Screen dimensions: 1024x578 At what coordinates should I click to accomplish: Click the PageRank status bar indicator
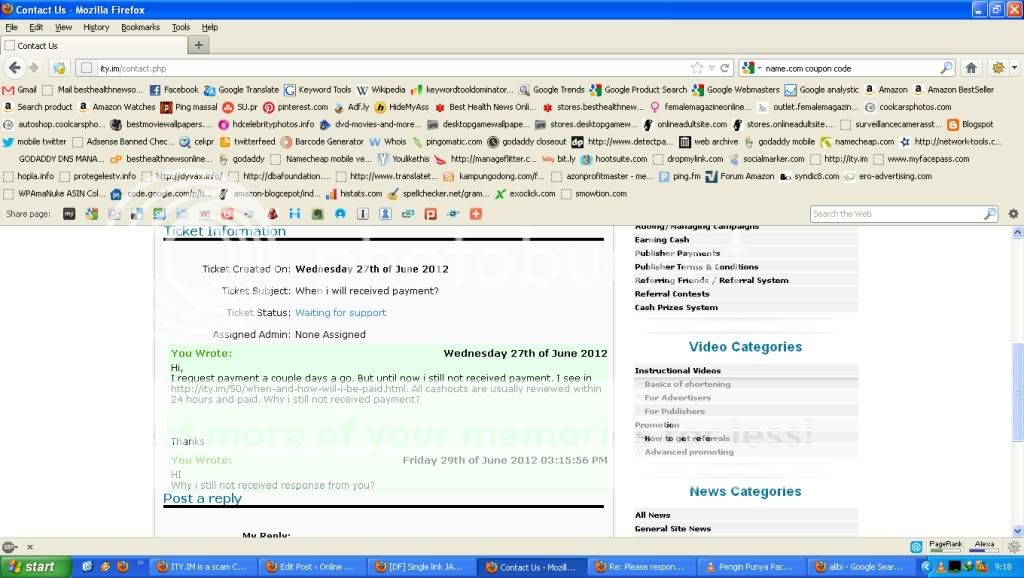click(945, 547)
